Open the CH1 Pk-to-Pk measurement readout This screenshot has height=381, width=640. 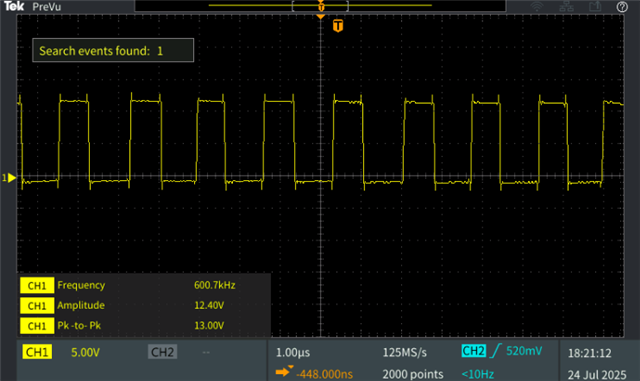click(x=145, y=326)
